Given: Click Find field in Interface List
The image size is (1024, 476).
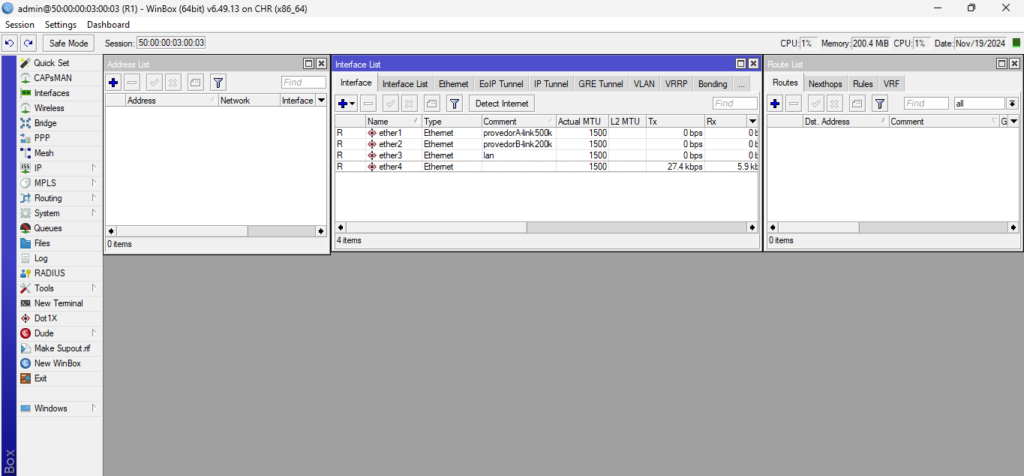Looking at the screenshot, I should tap(735, 103).
